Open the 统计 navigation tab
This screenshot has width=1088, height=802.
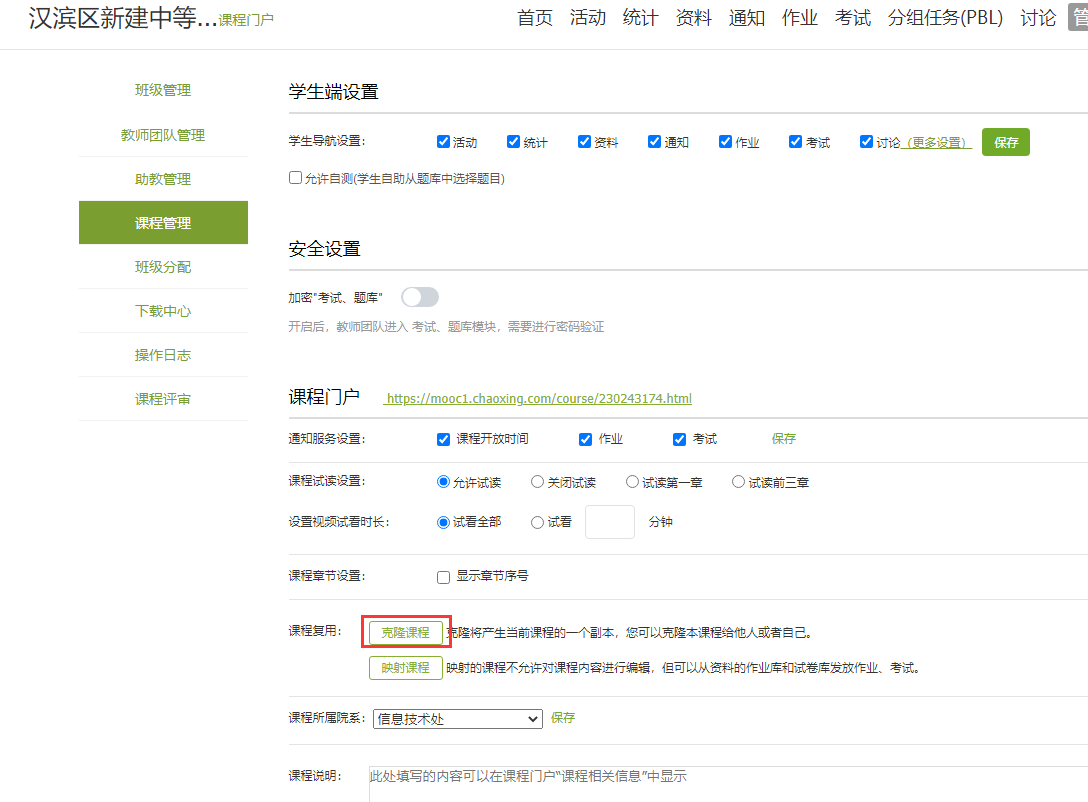click(640, 18)
